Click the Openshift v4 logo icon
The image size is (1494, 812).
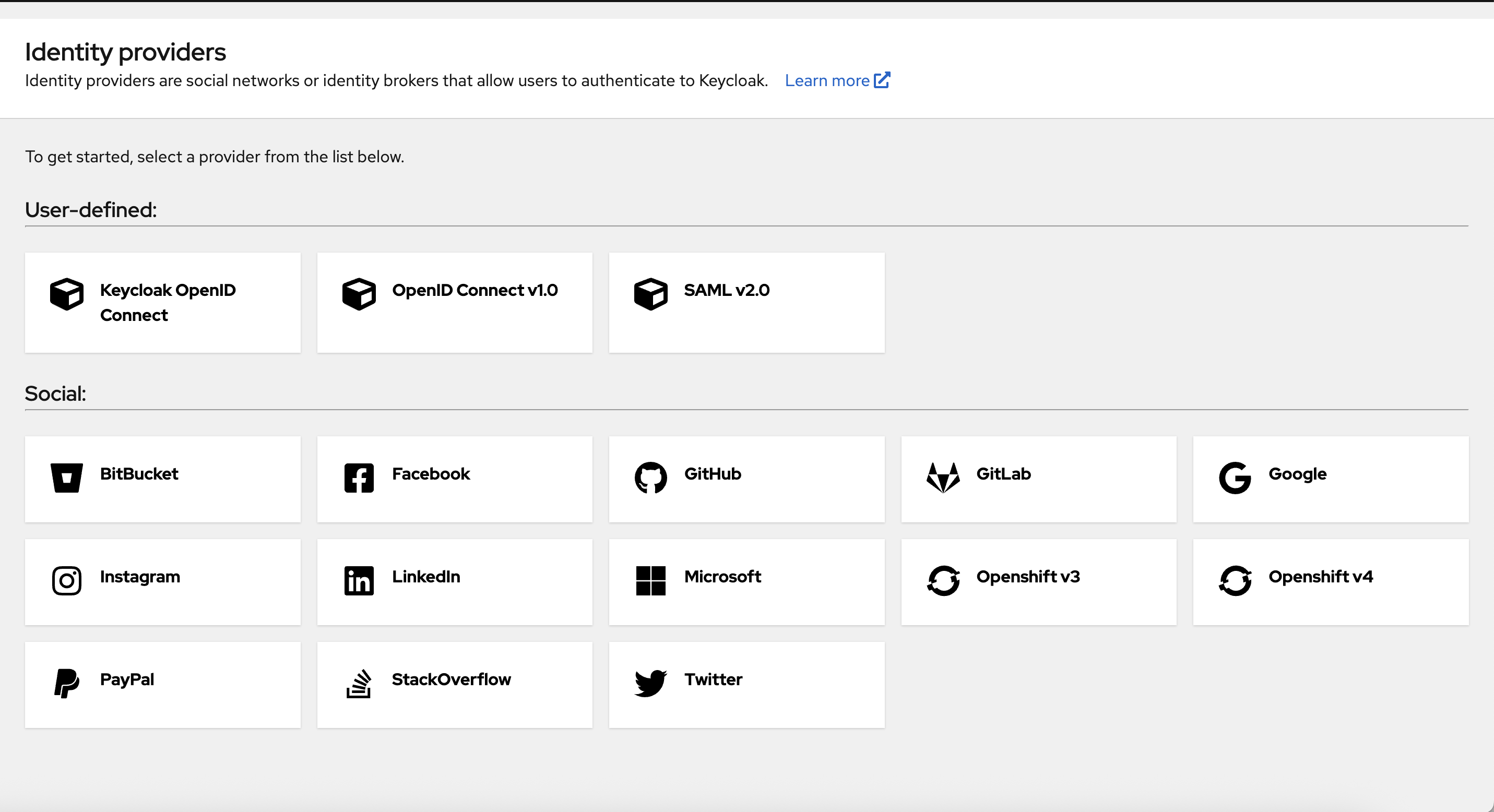1235,581
